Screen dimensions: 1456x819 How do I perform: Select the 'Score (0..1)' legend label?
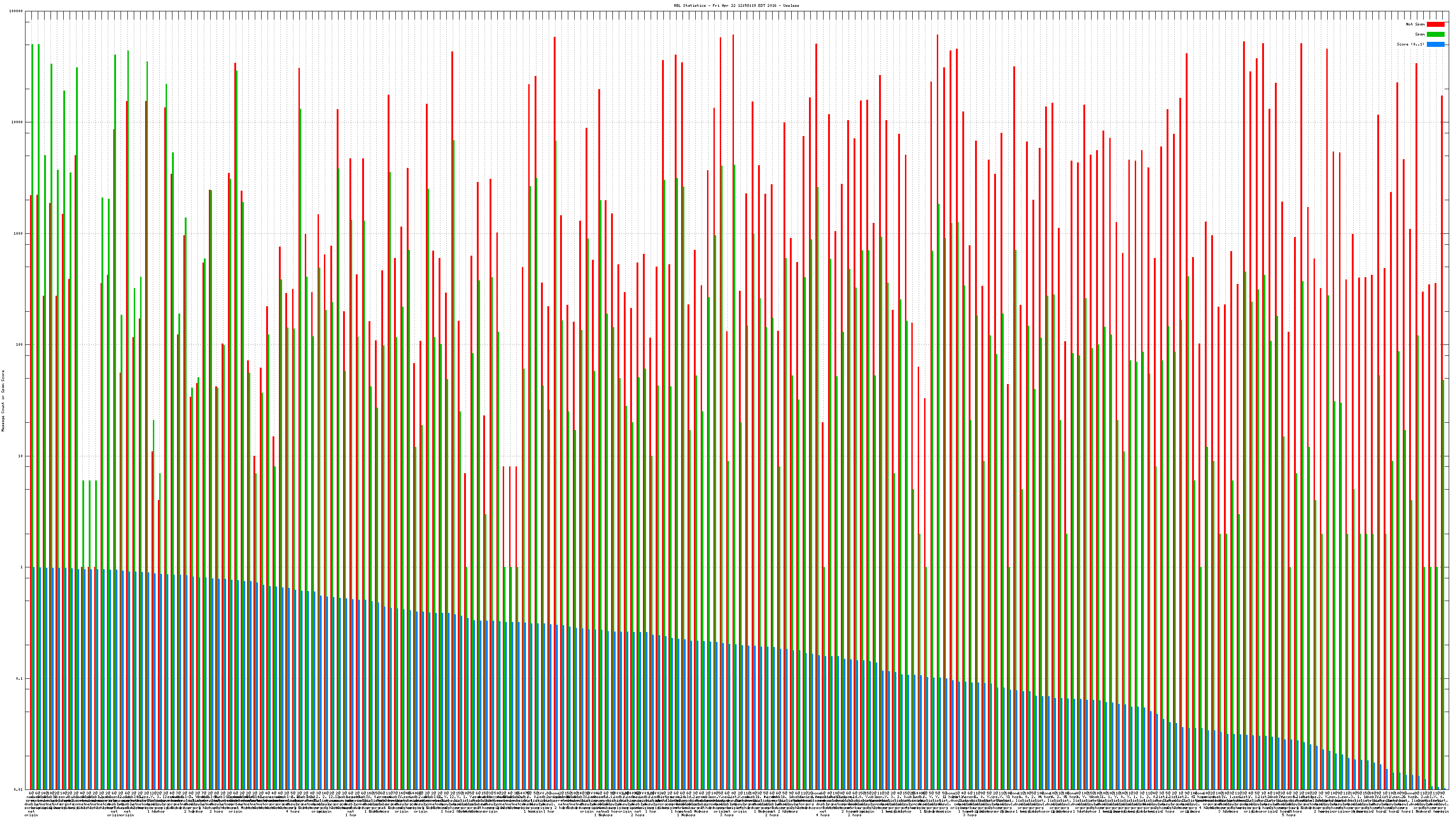[x=1410, y=44]
